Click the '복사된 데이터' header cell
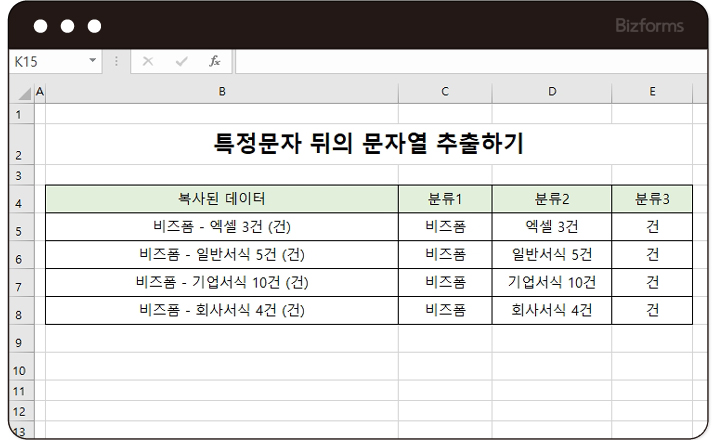Screen dimensions: 715x440 point(222,199)
